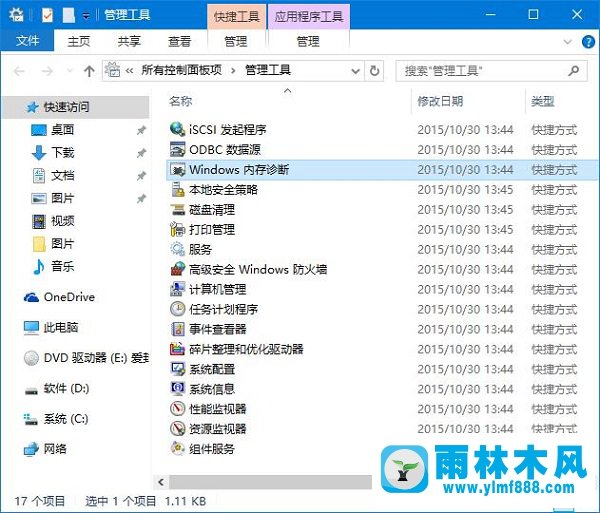The height and width of the screenshot is (513, 600).
Task: Unpin 下载 using its pin icon
Action: 141,153
